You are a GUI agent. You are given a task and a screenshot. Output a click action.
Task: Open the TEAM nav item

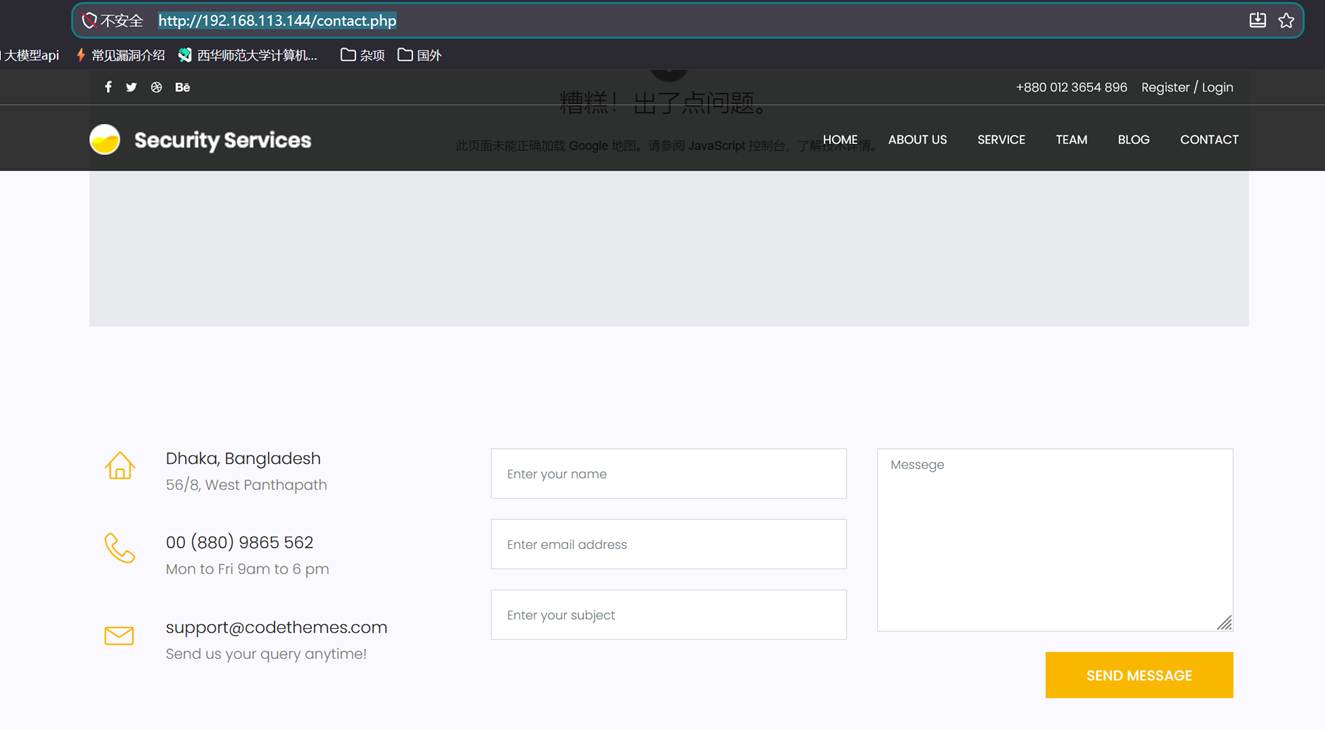coord(1071,140)
